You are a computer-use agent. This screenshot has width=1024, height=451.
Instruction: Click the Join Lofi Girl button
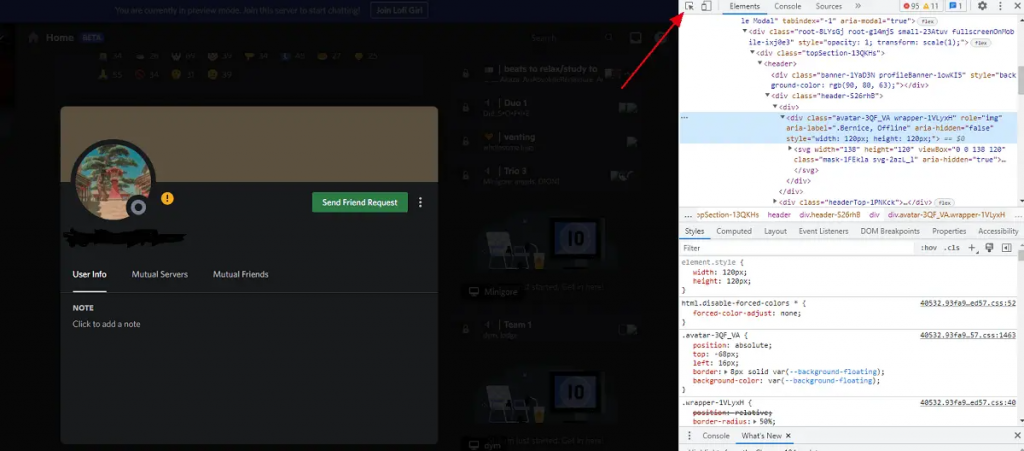tap(400, 10)
